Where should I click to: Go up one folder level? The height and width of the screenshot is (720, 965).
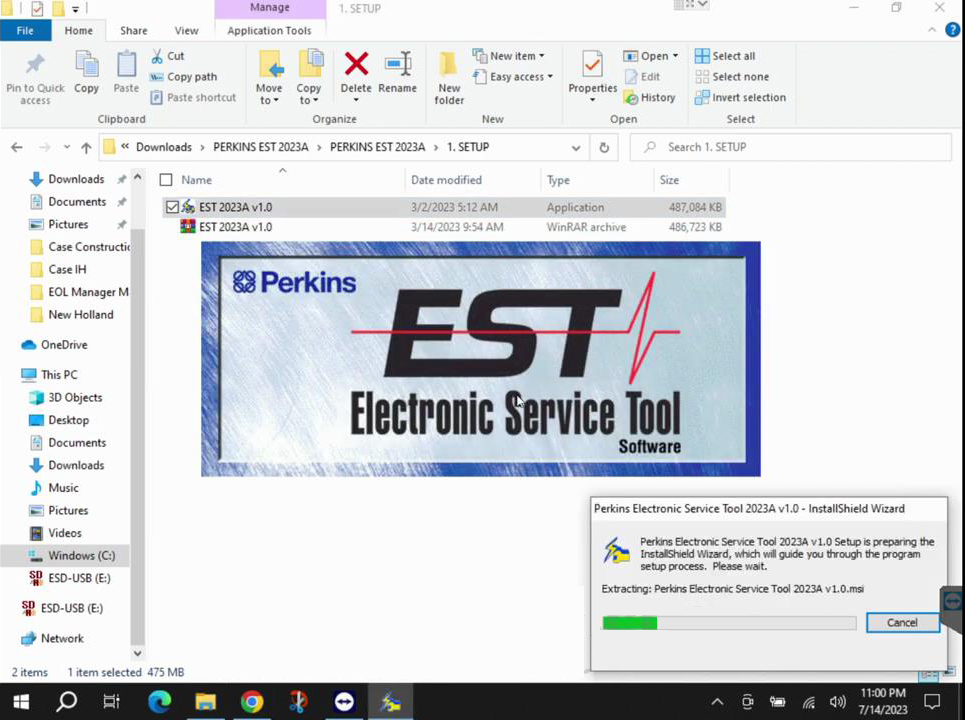click(x=86, y=147)
